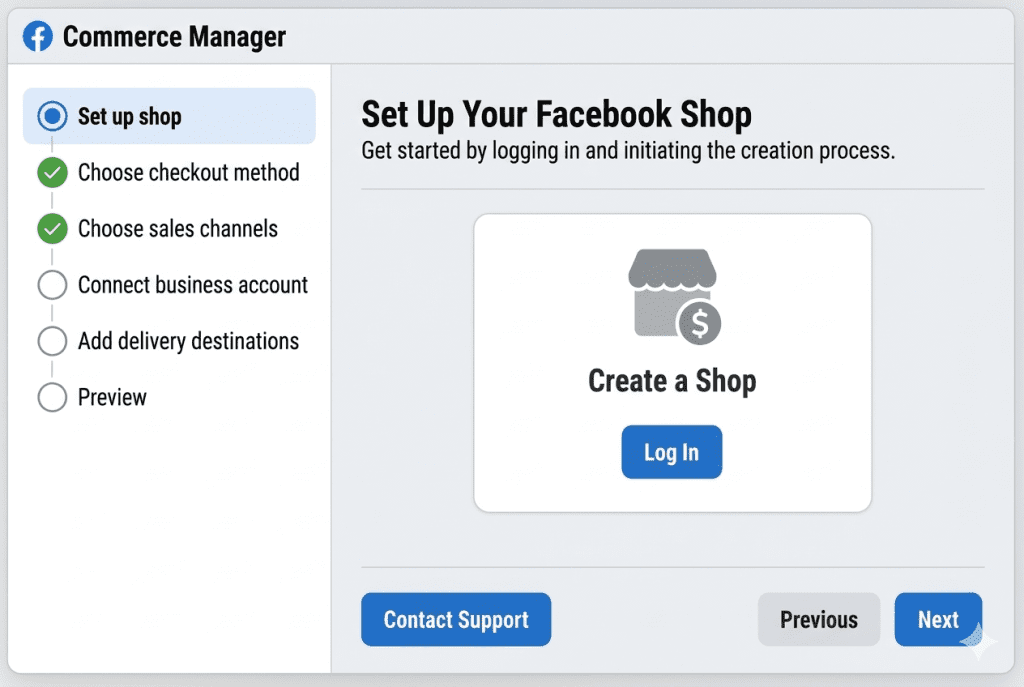The height and width of the screenshot is (687, 1024).
Task: Click the 'Get started by logging in' subtitle
Action: [628, 151]
